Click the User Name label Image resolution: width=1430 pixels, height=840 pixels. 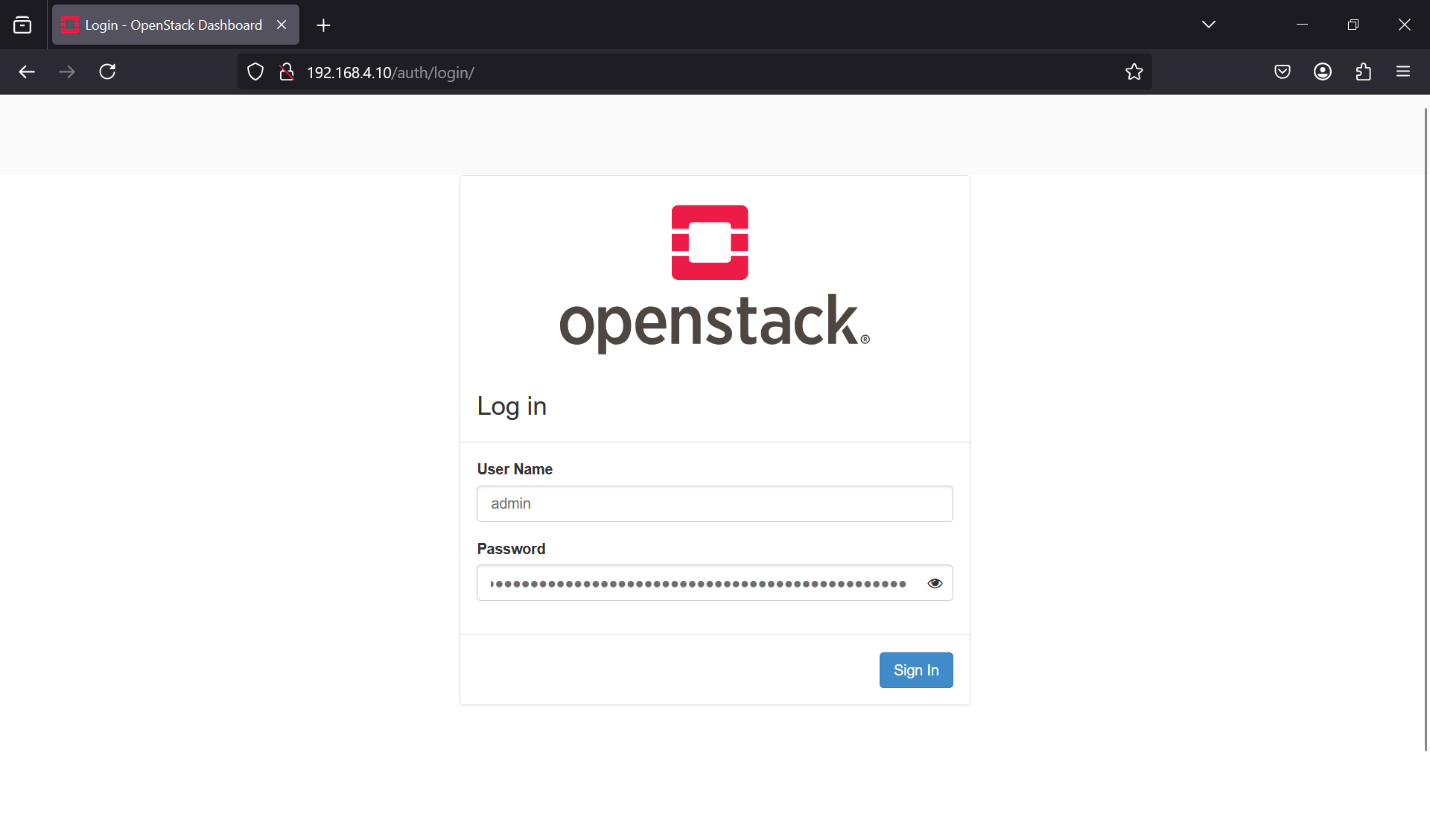[515, 469]
